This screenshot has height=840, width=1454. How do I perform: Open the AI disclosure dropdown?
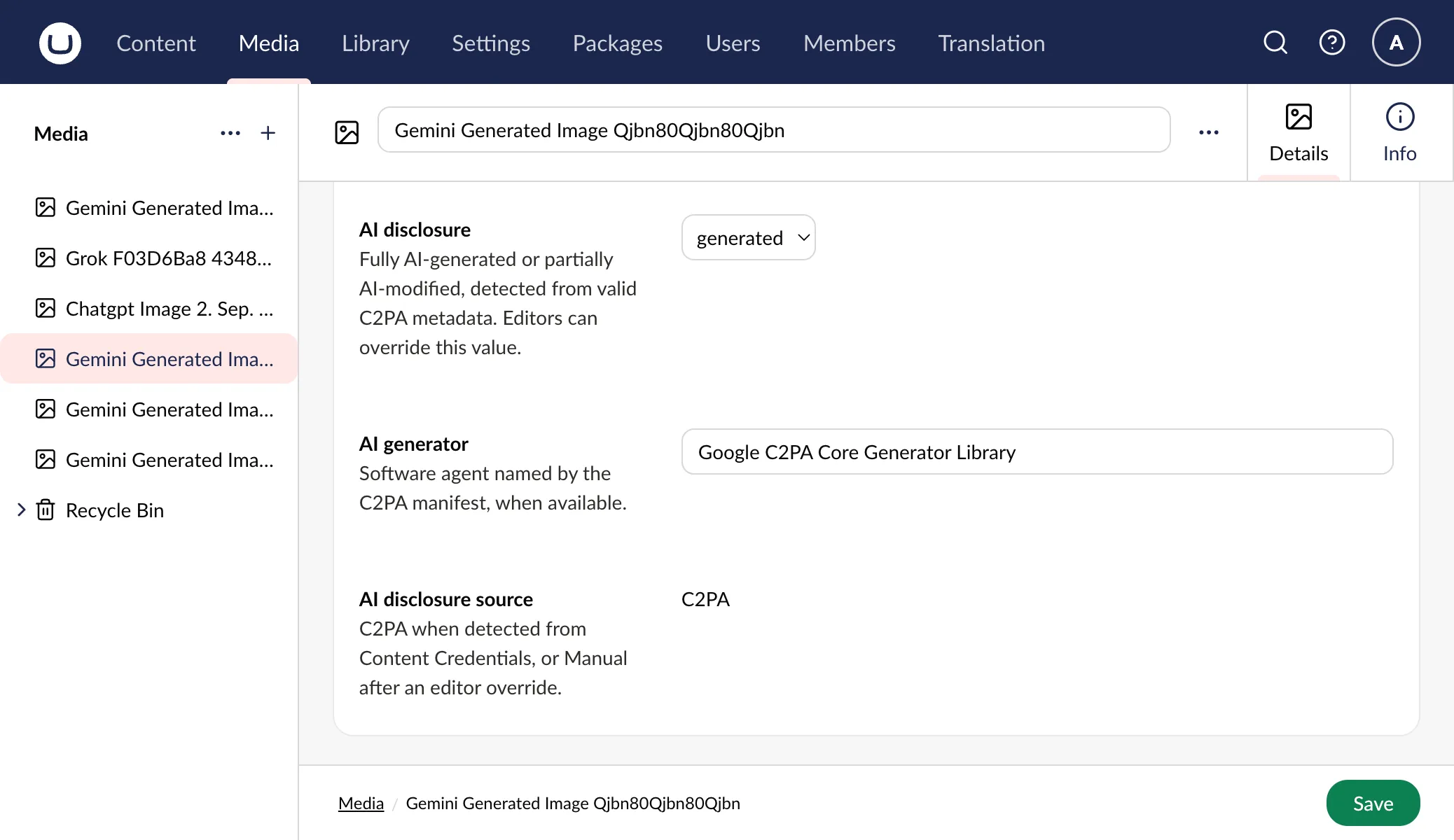click(748, 237)
